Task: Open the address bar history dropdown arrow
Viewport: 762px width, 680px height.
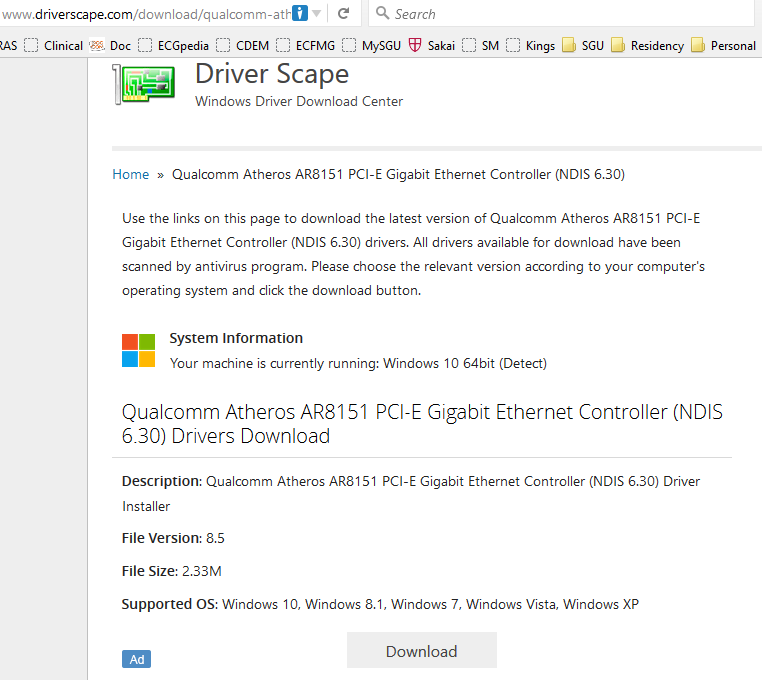Action: coord(317,14)
